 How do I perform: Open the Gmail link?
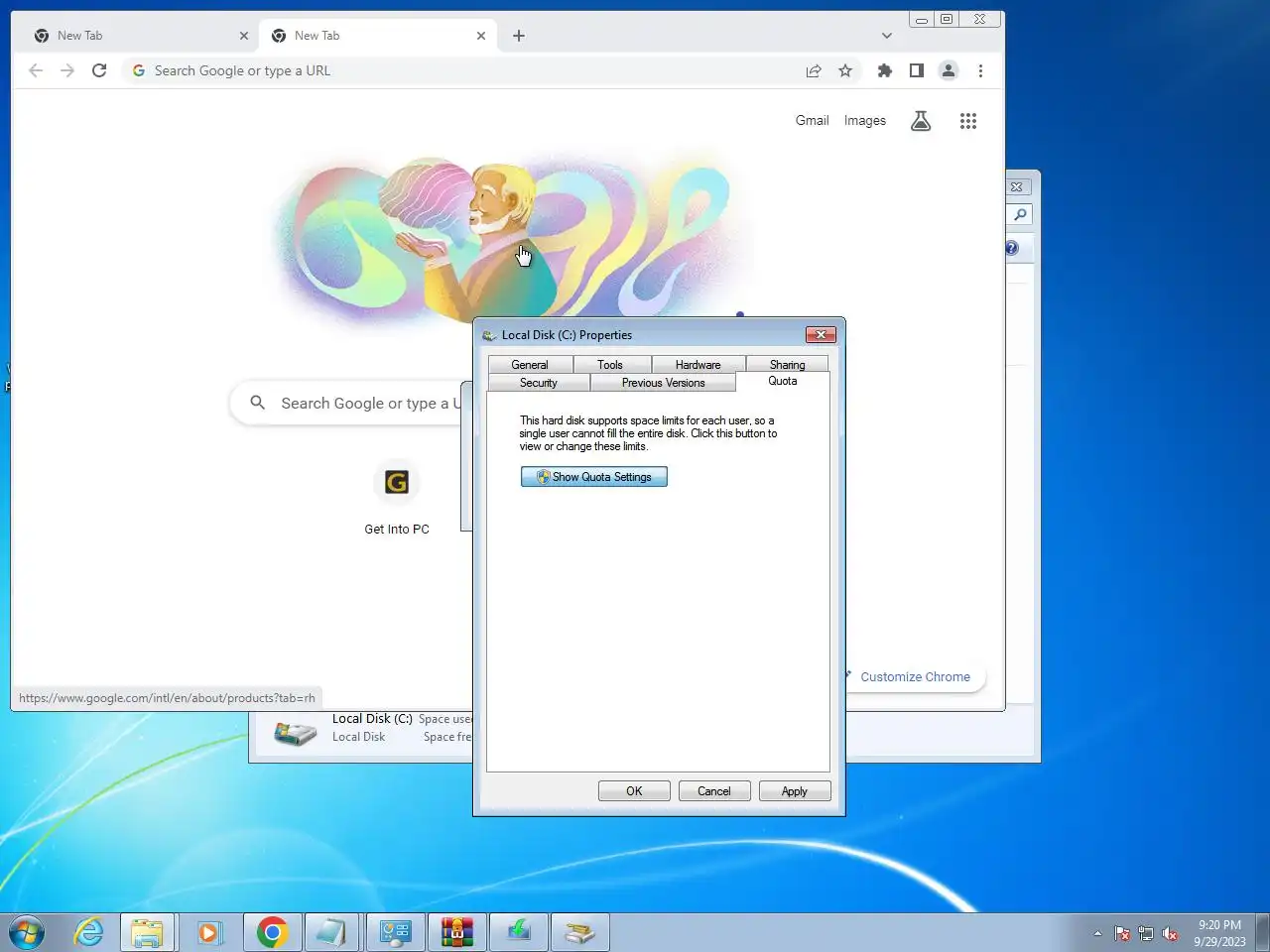point(812,120)
